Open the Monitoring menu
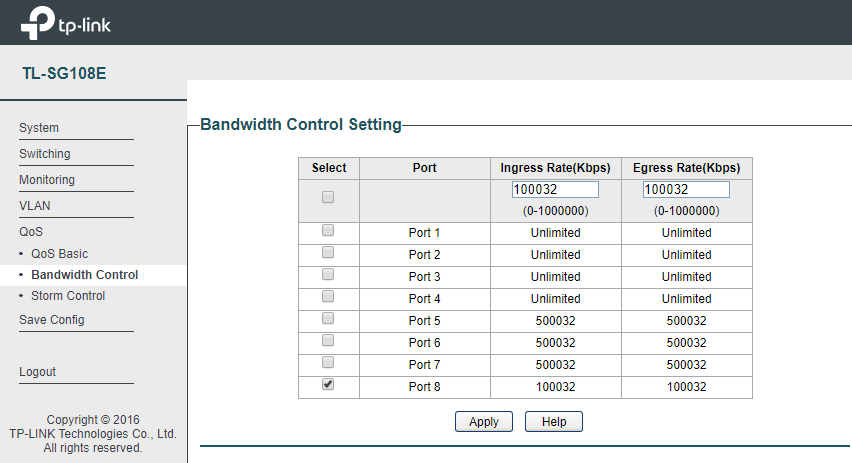The image size is (852, 463). [47, 180]
